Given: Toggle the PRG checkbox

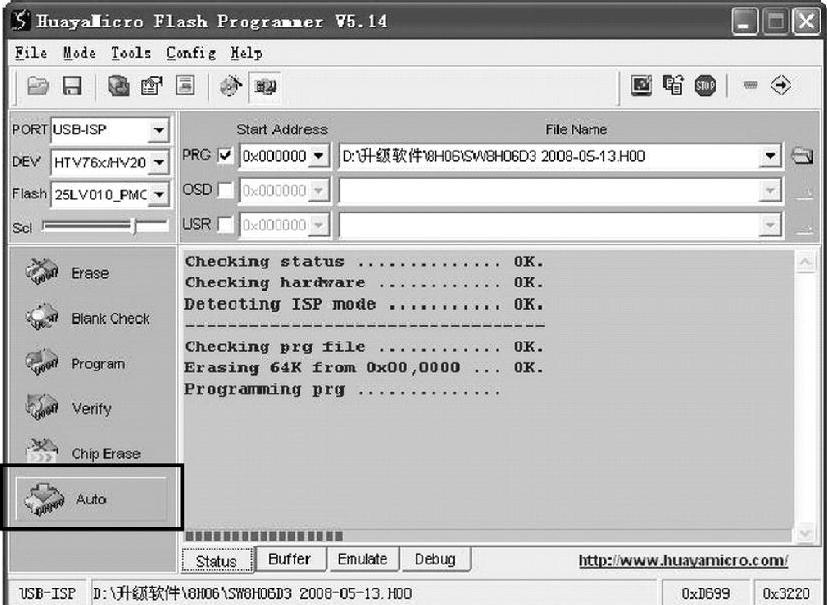Looking at the screenshot, I should point(225,156).
